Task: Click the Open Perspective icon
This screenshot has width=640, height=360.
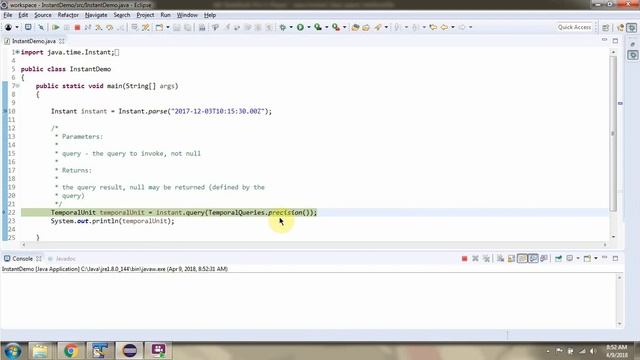Action: click(x=606, y=27)
